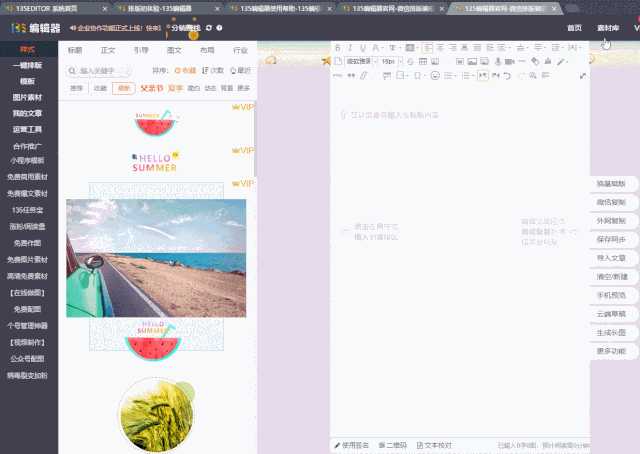Switch to the 135EDITOR browser tab

[x=56, y=8]
